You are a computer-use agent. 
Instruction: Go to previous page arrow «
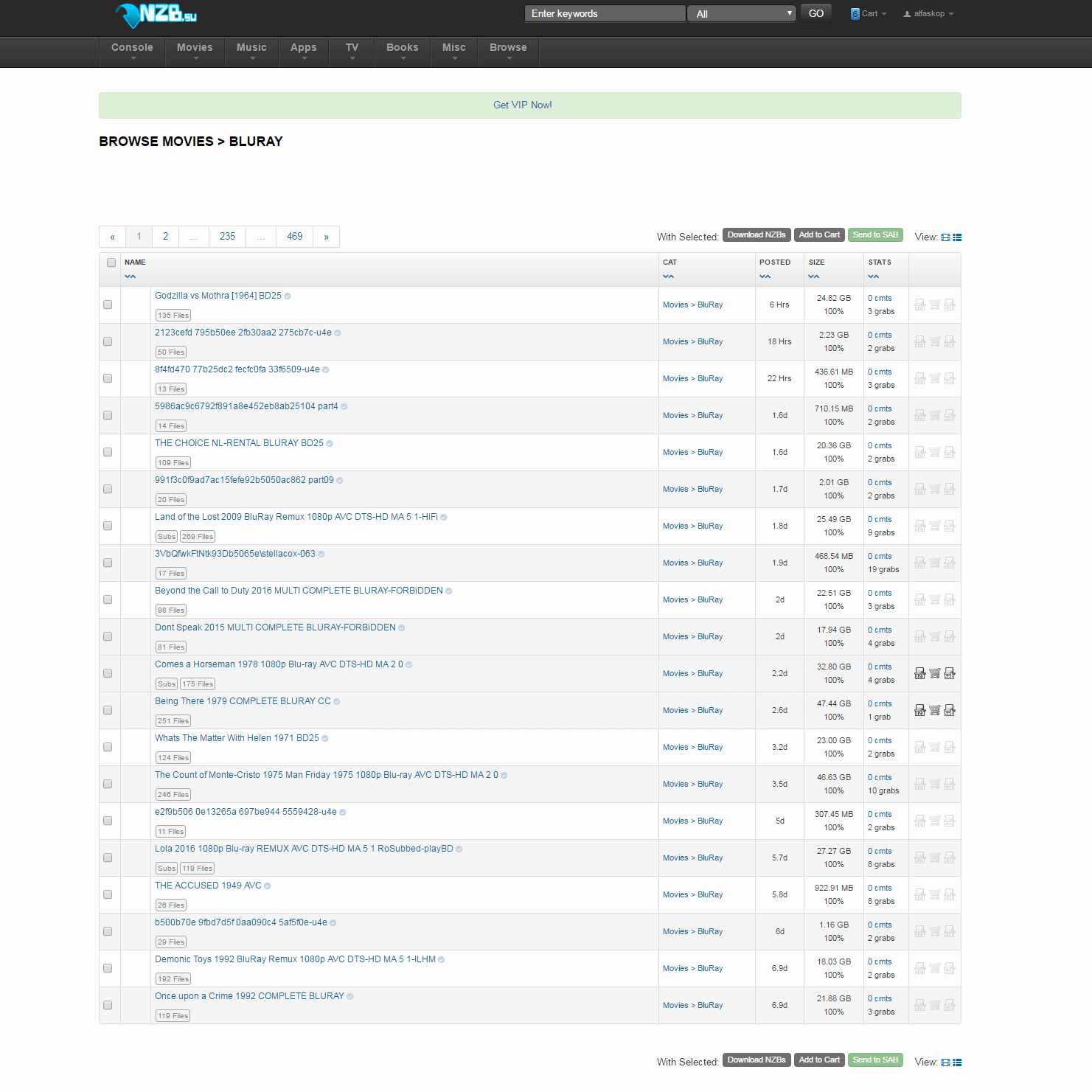click(112, 237)
